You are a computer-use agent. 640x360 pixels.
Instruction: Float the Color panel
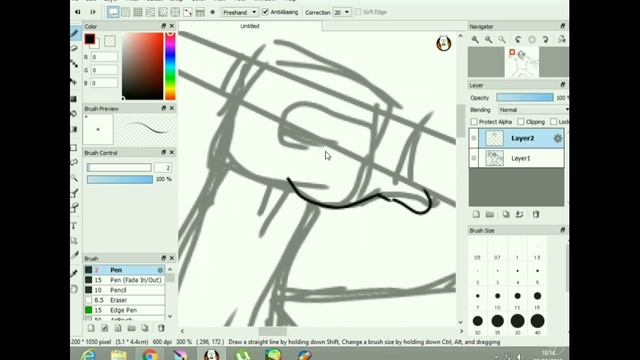(x=164, y=26)
